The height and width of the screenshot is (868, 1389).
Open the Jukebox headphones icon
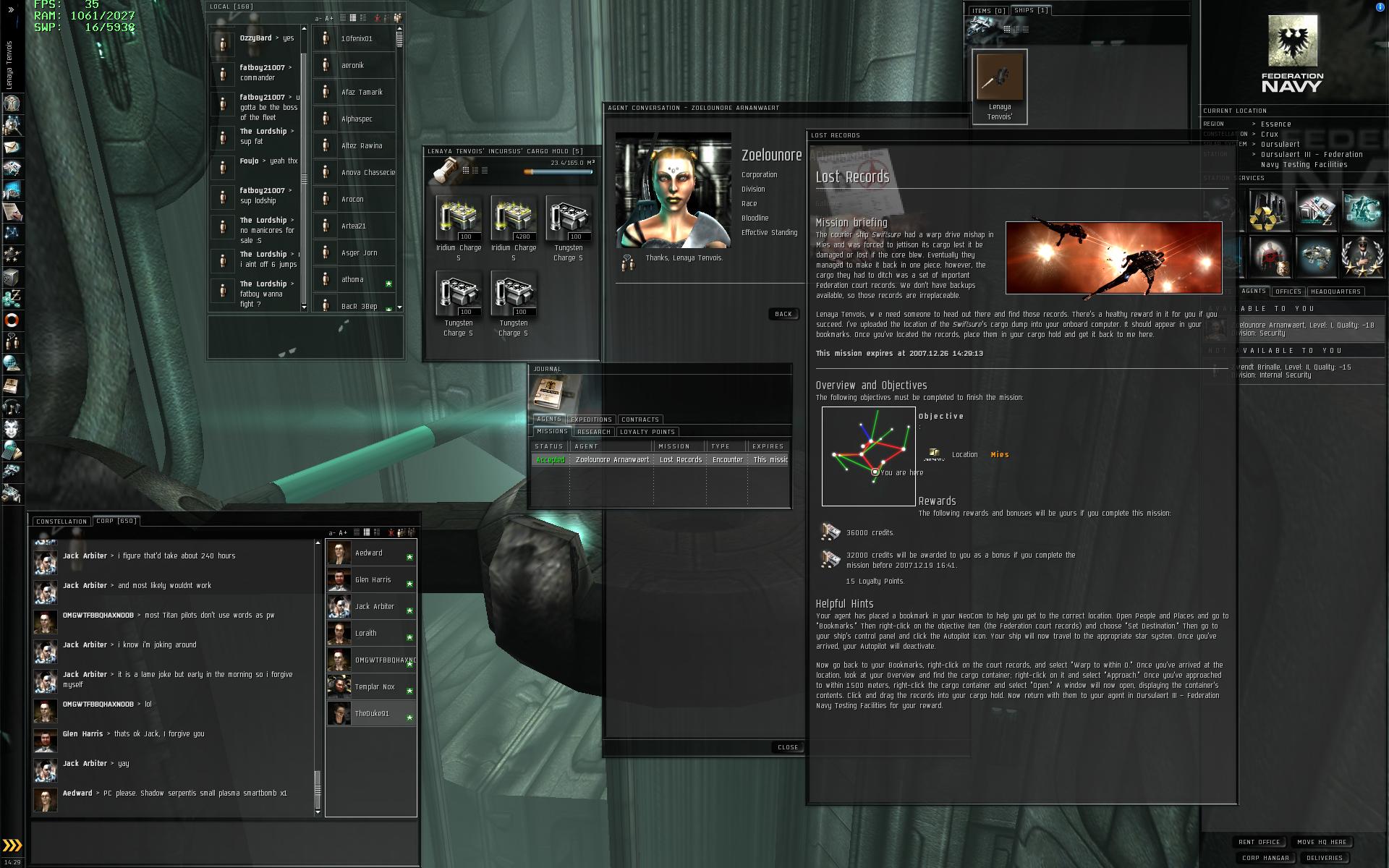(12, 407)
